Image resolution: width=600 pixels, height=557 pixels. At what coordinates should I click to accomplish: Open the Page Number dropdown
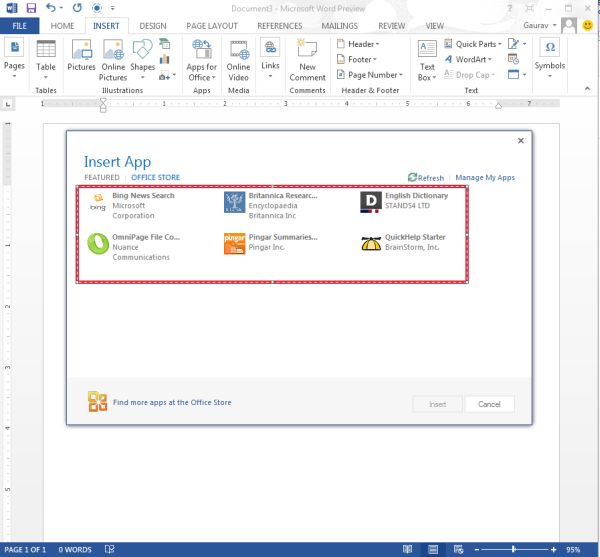pos(370,75)
